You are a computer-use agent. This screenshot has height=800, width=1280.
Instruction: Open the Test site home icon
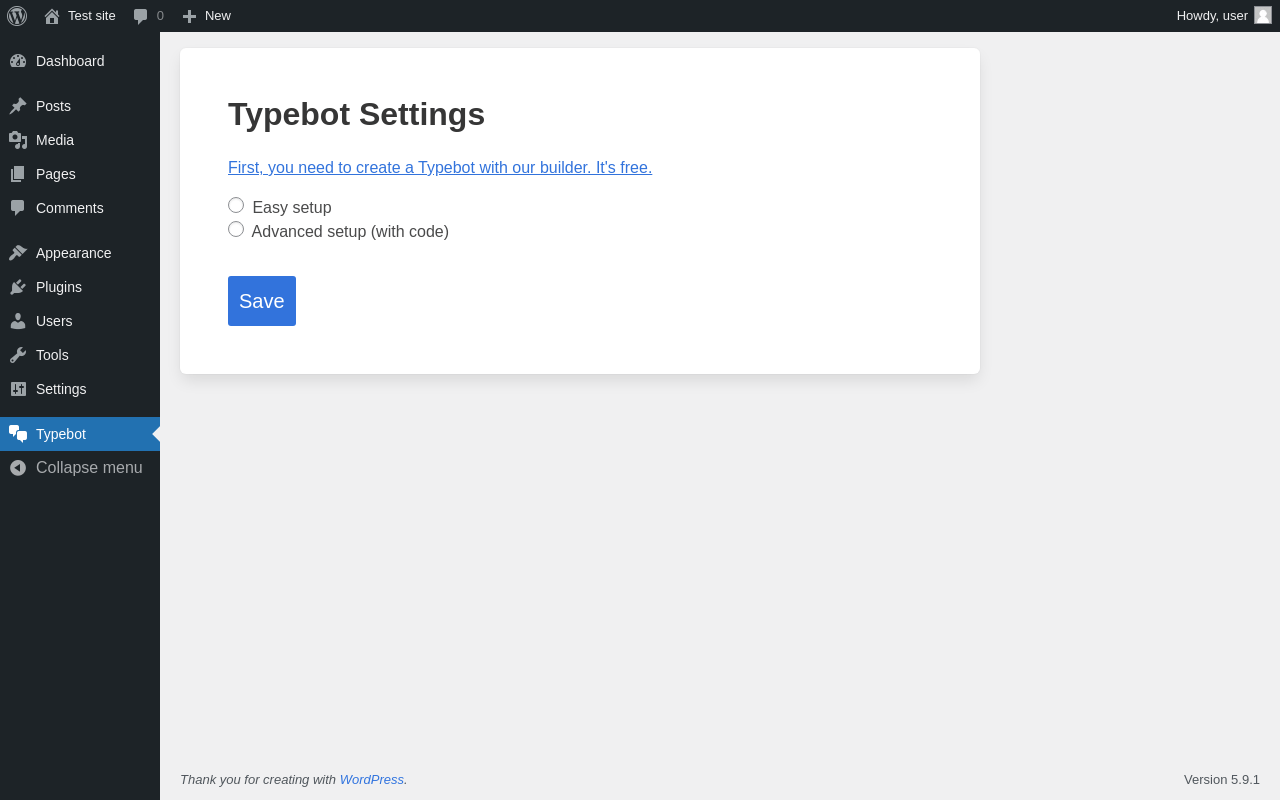pos(52,16)
